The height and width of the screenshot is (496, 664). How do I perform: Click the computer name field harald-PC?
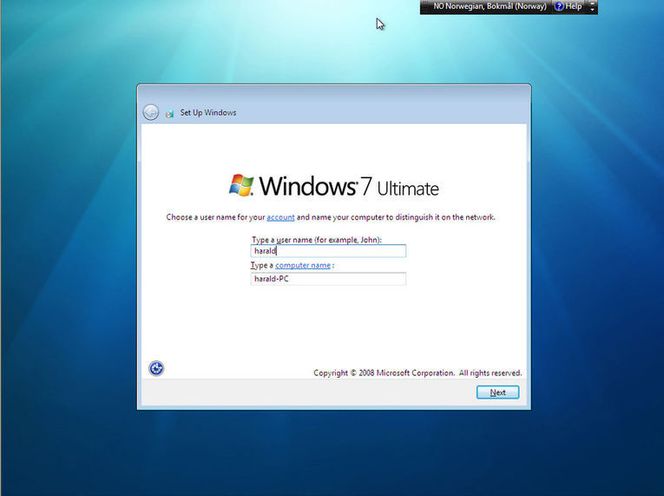pos(328,279)
